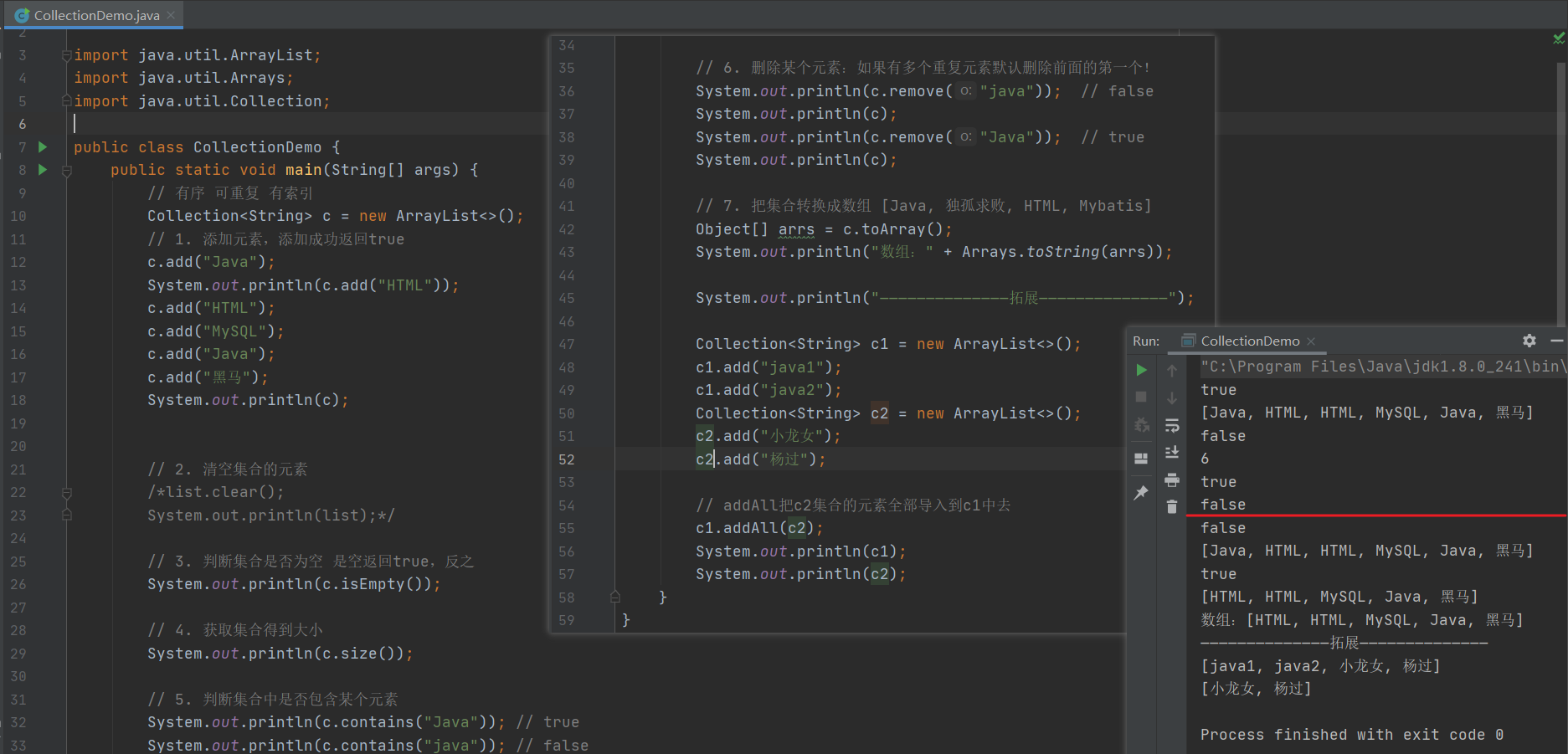Fold the main method body at line 8
Image resolution: width=1568 pixels, height=754 pixels.
(65, 169)
